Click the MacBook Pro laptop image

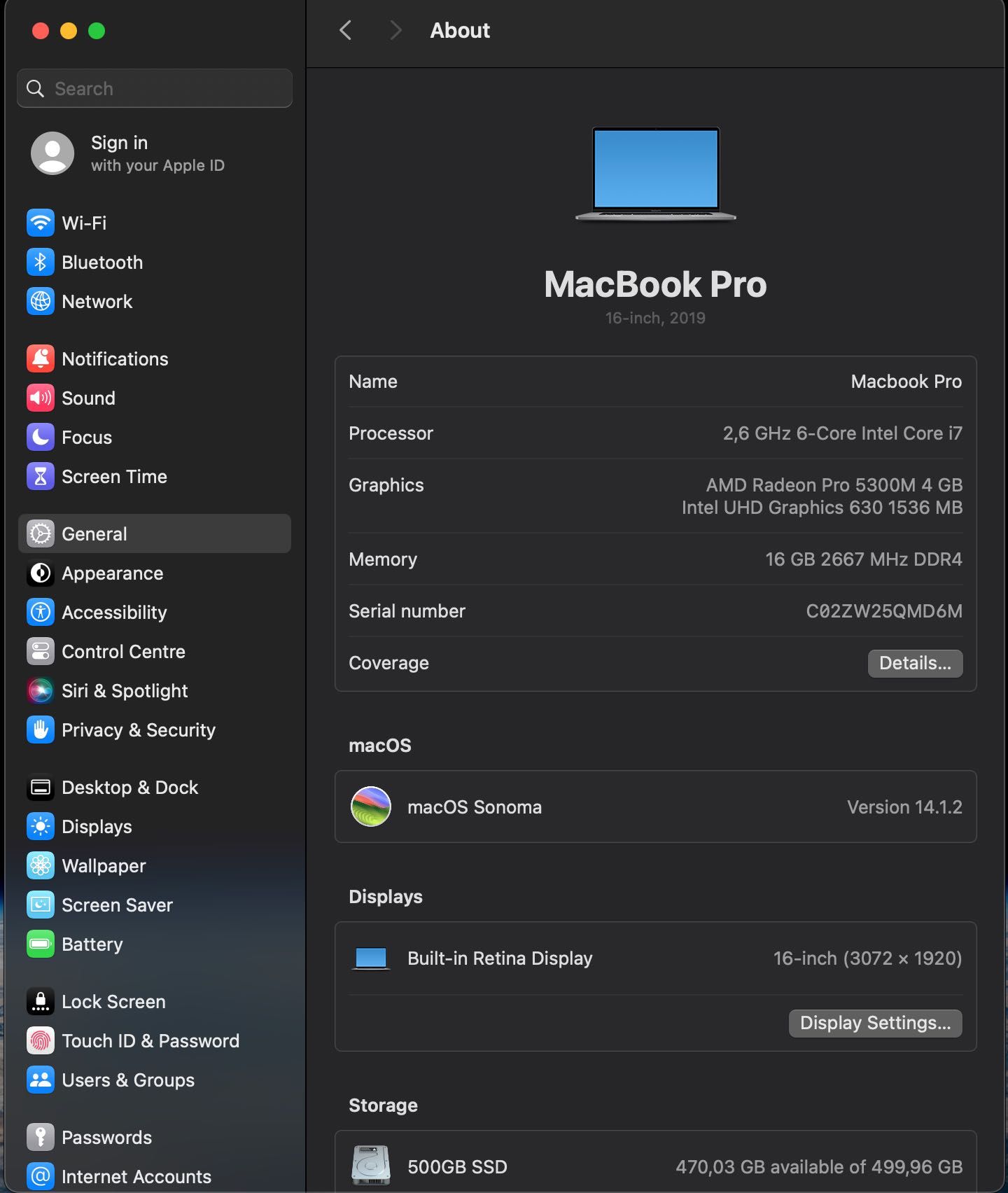tap(656, 174)
